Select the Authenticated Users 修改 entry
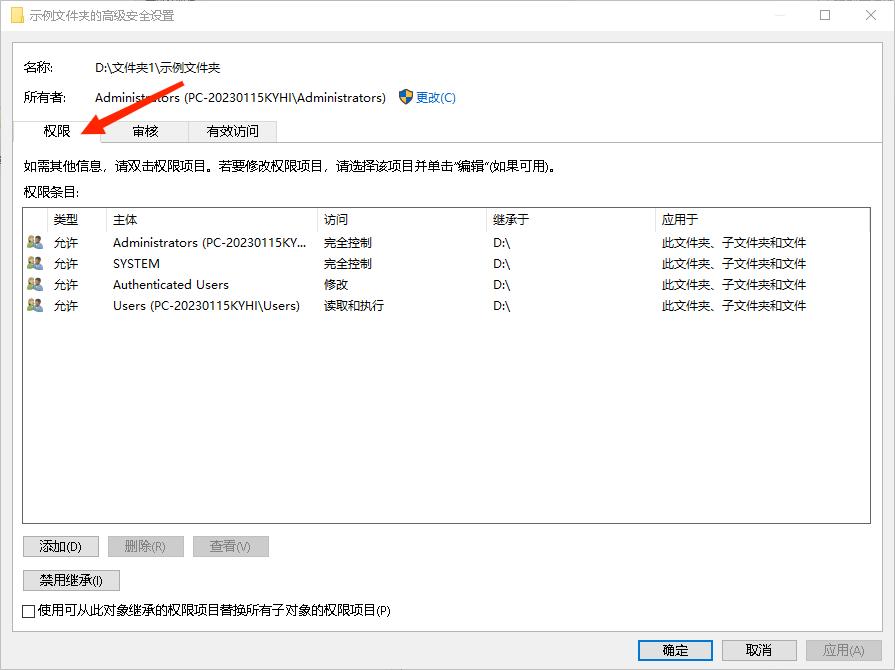Viewport: 895px width, 670px height. click(200, 284)
